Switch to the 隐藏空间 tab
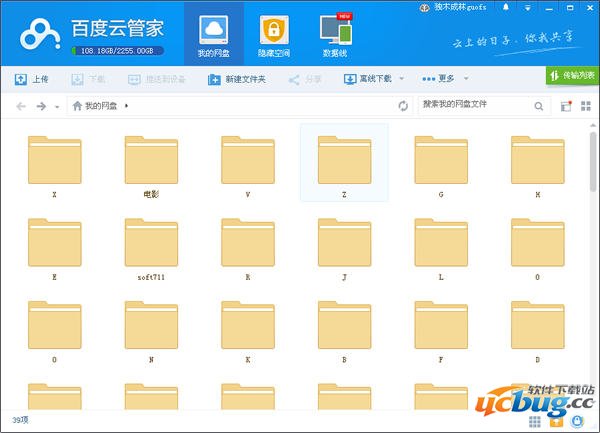Viewport: 600px width, 433px height. point(274,35)
